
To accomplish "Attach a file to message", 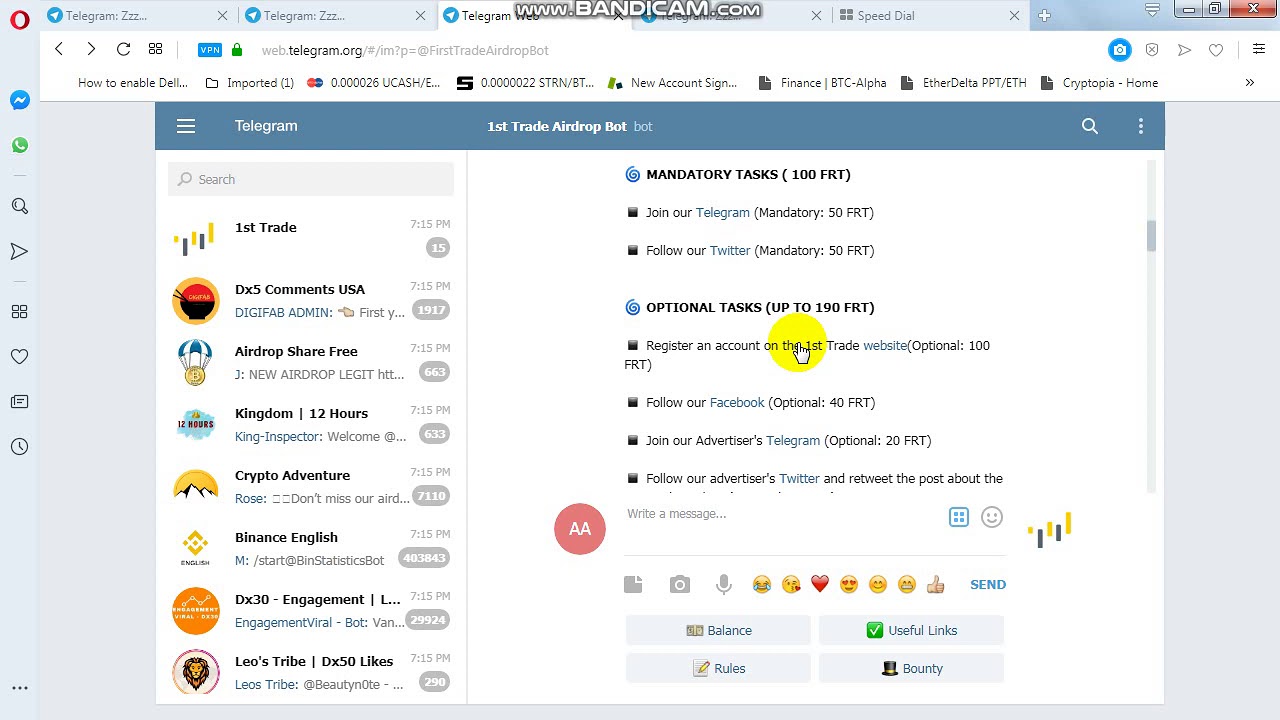I will tap(633, 584).
